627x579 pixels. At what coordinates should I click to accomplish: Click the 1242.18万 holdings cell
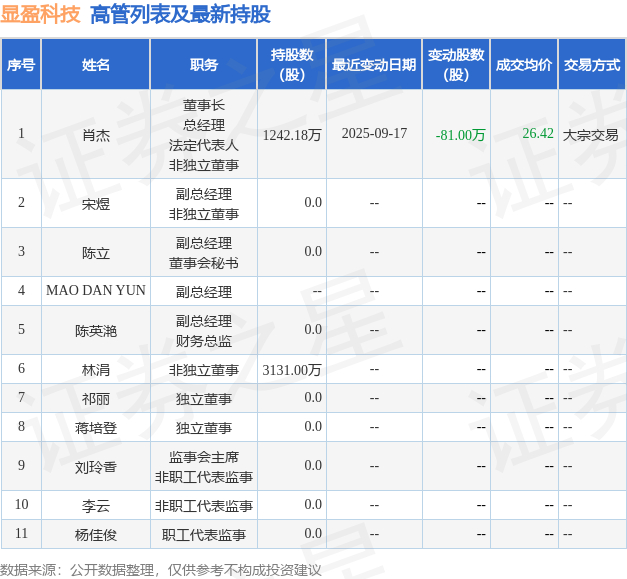click(x=292, y=135)
